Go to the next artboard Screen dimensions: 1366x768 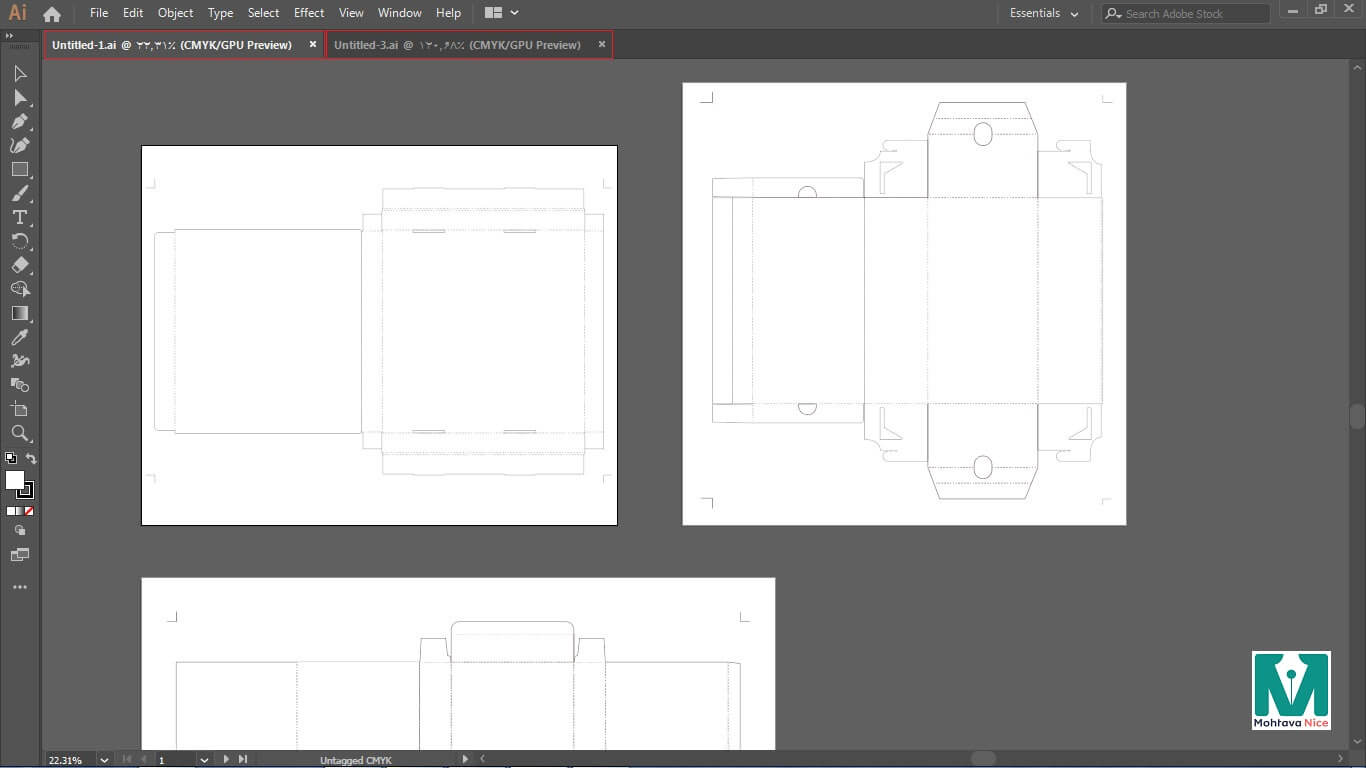click(x=226, y=760)
